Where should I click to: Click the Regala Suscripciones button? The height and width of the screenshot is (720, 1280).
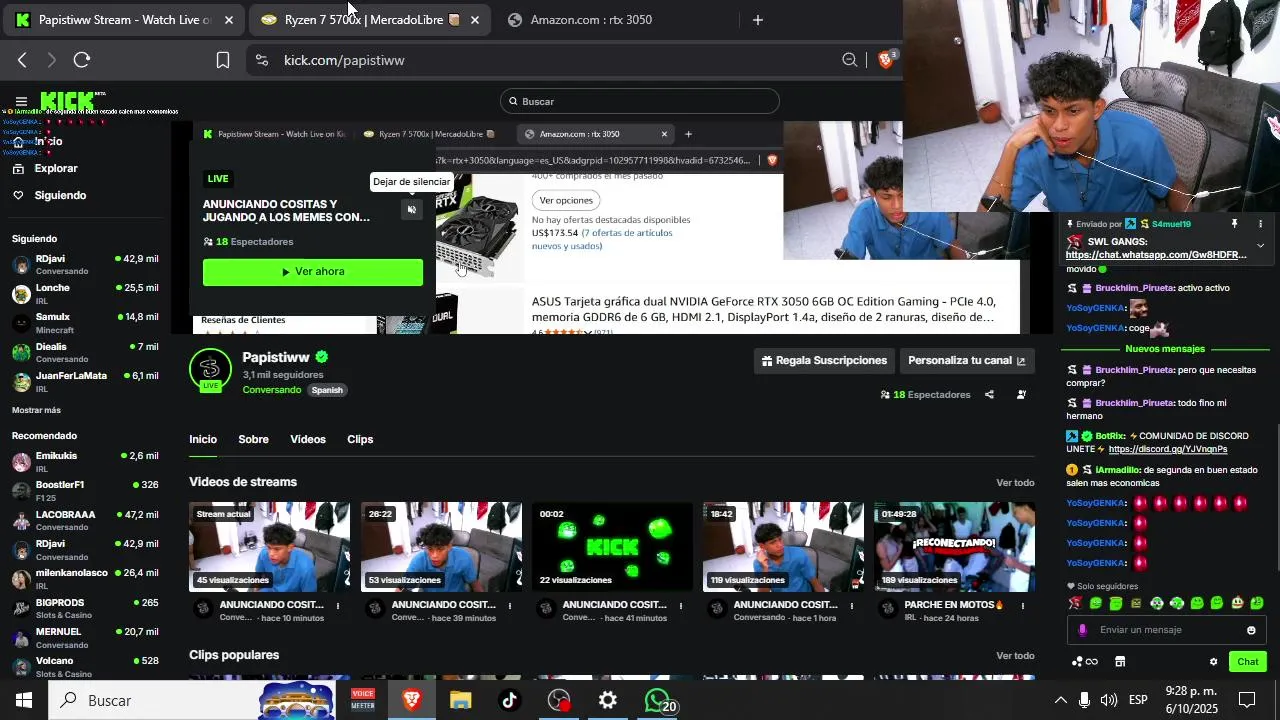click(825, 361)
